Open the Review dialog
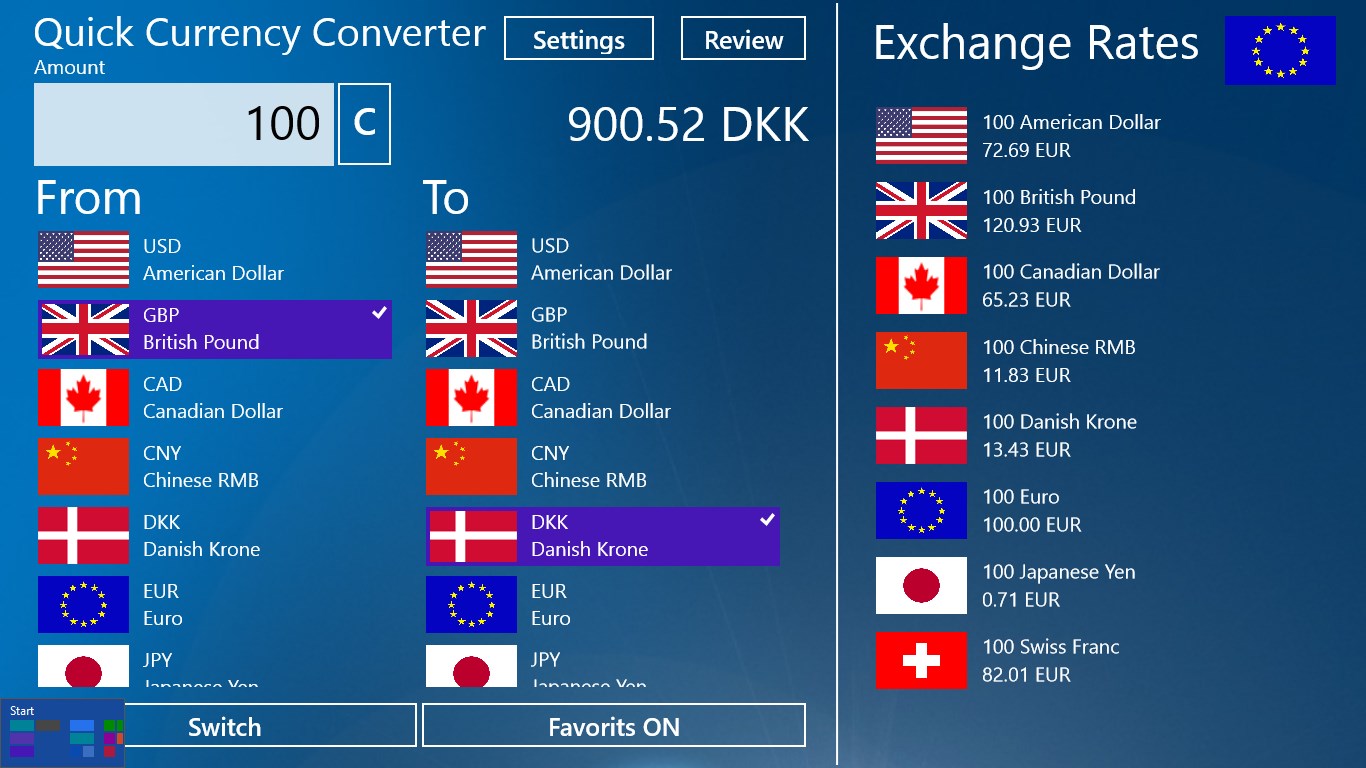 pos(742,39)
